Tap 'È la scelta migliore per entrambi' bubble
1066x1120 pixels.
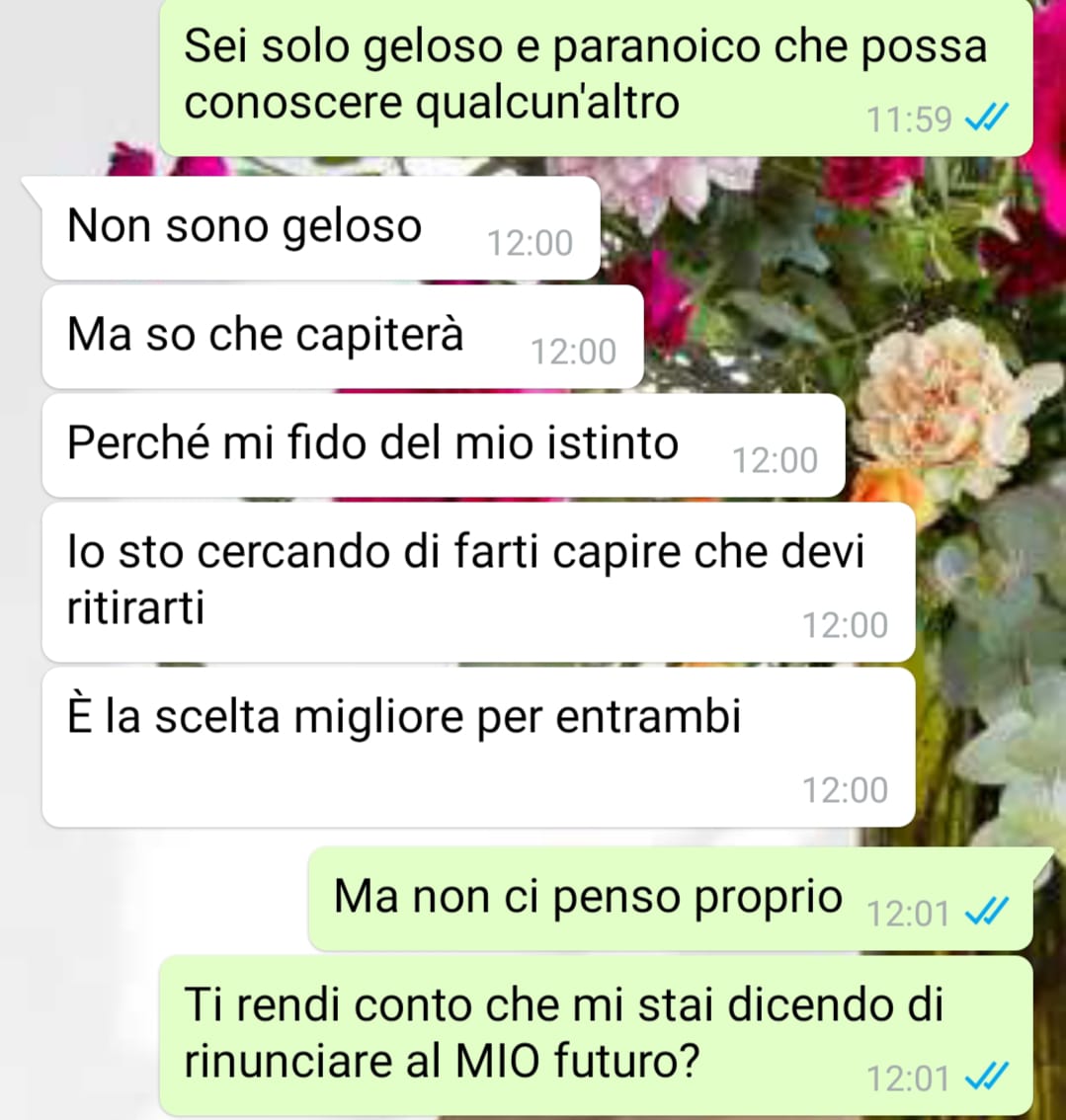click(x=479, y=747)
